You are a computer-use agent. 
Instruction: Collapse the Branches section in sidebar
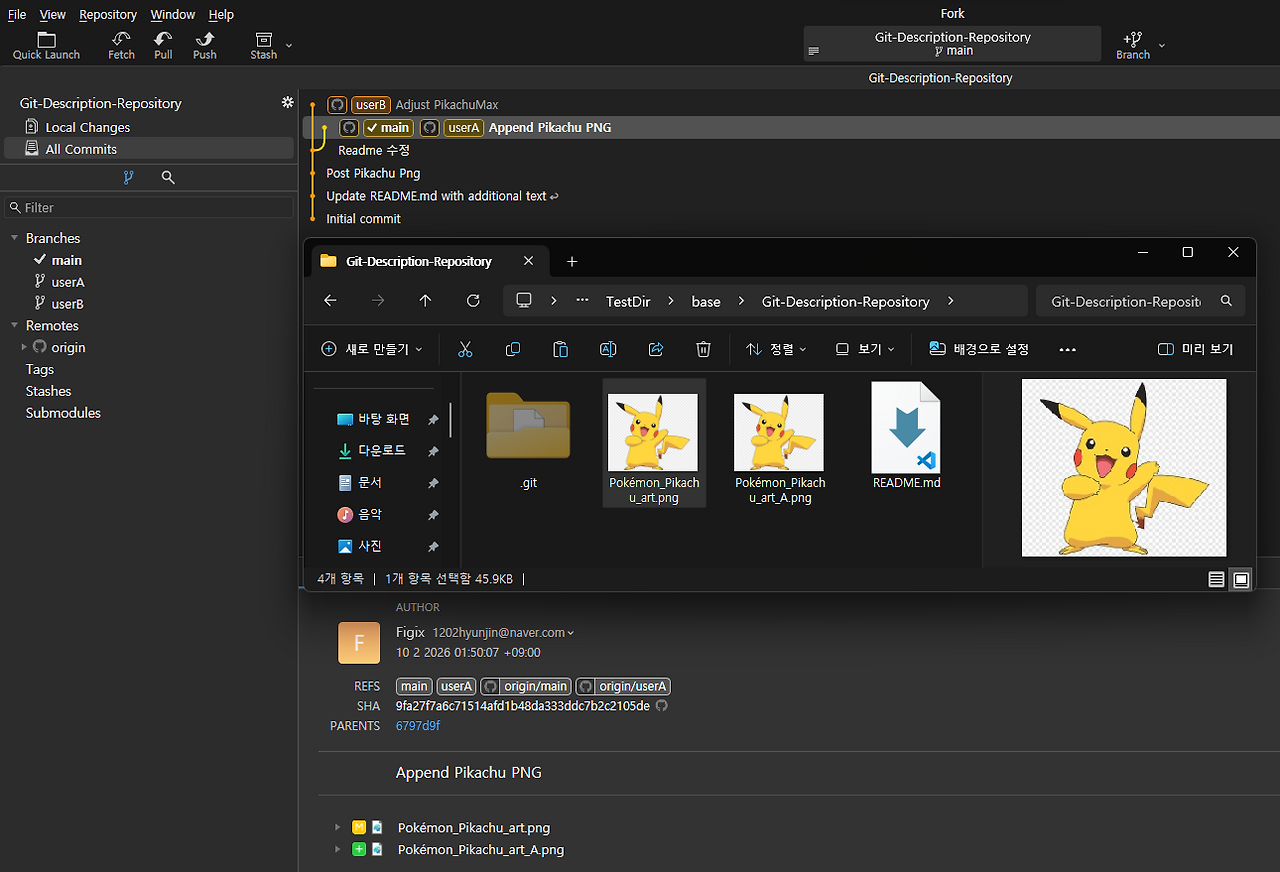(15, 238)
